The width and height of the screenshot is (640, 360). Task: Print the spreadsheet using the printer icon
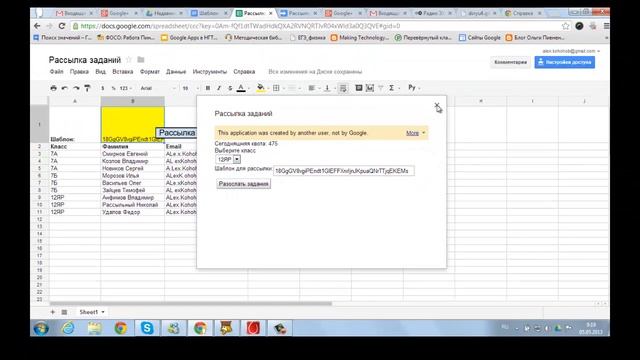click(53, 88)
